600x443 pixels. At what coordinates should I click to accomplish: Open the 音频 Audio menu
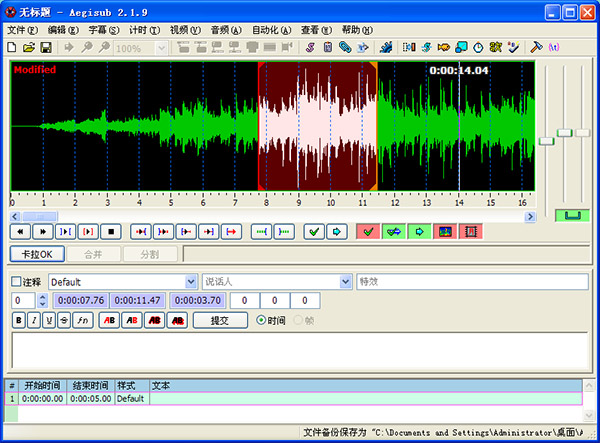tap(226, 30)
